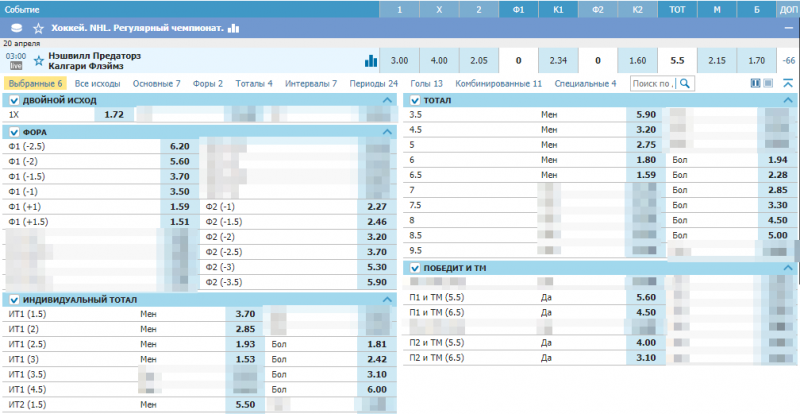Viewport: 800px width, 414px height.
Task: Star the NHL regular championship league
Action: pos(38,28)
